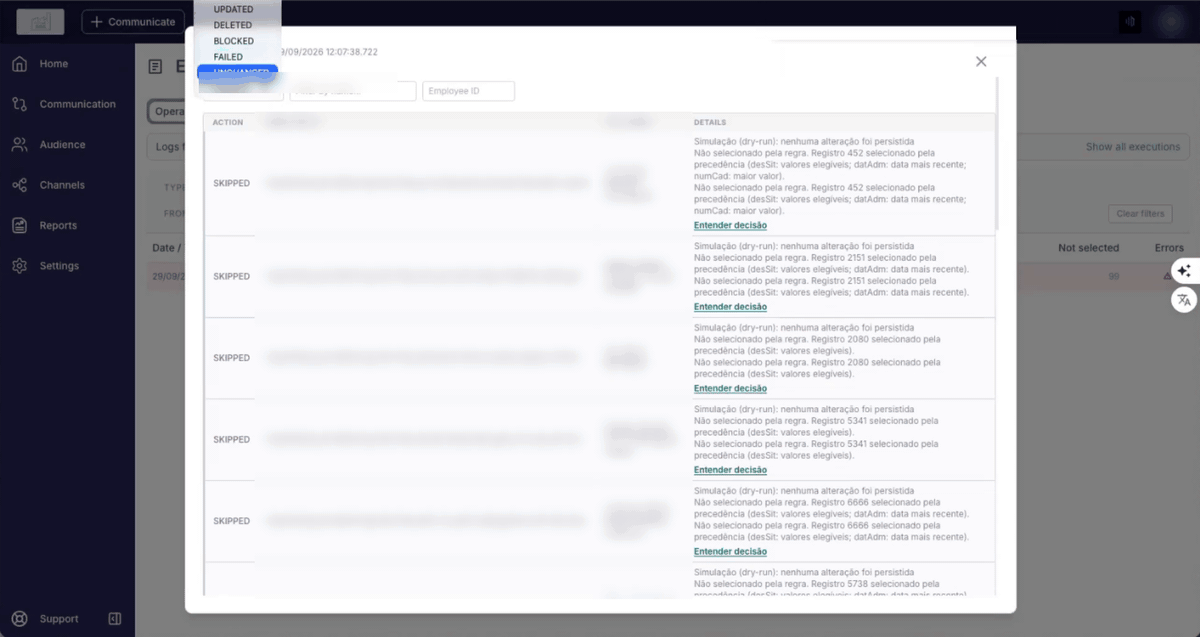Choose BLOCKED in the action dropdown

tap(234, 41)
